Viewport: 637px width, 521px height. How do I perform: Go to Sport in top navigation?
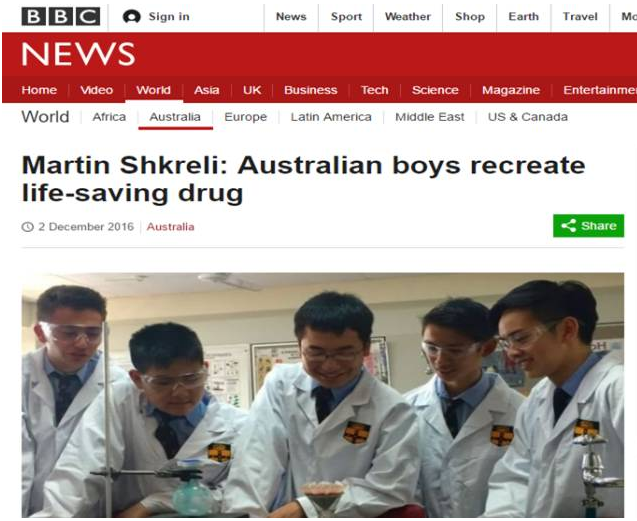click(x=346, y=17)
